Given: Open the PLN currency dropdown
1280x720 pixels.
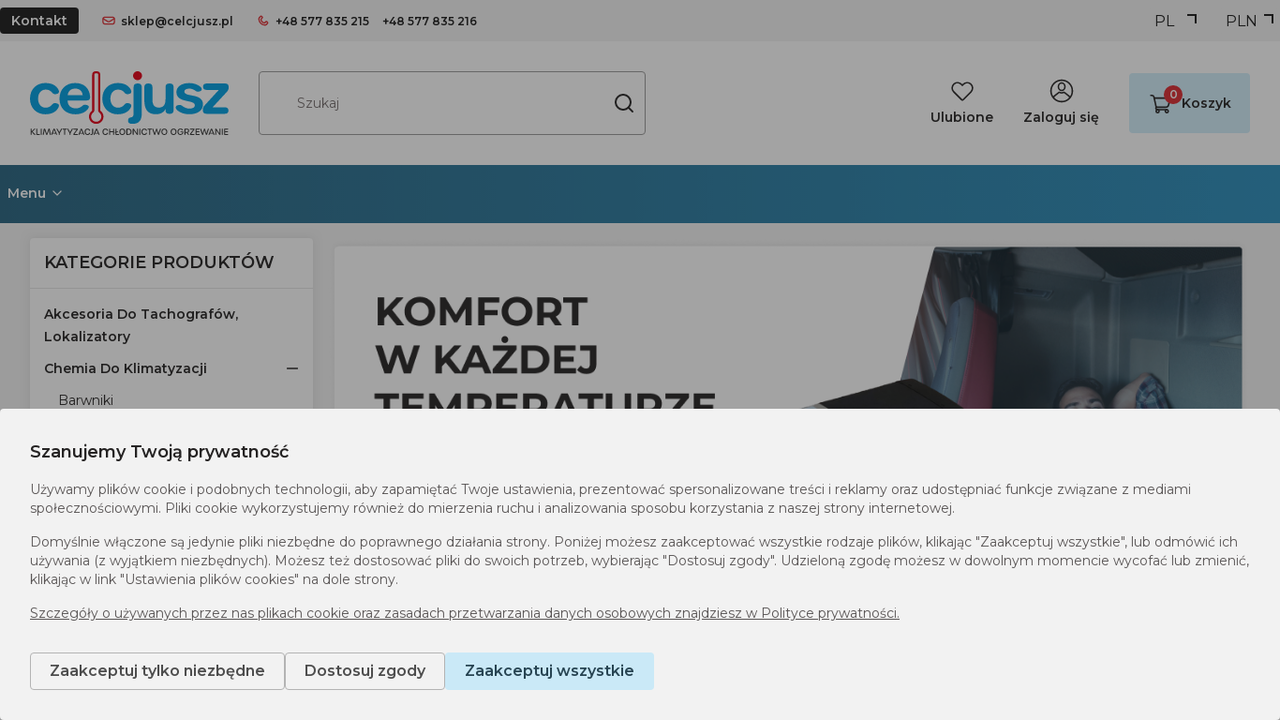Looking at the screenshot, I should pyautogui.click(x=1249, y=21).
